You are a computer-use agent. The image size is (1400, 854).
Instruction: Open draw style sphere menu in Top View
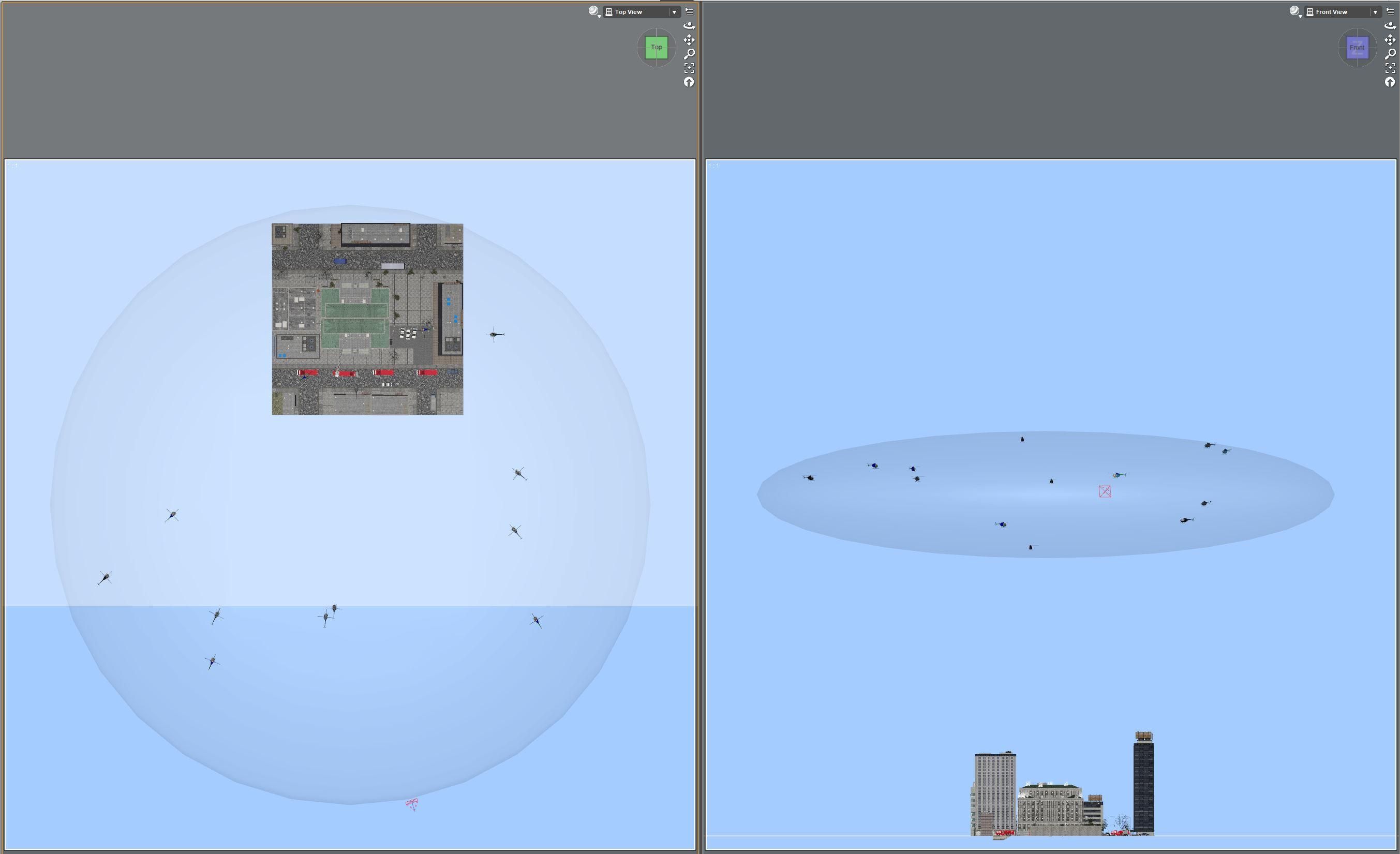coord(594,11)
